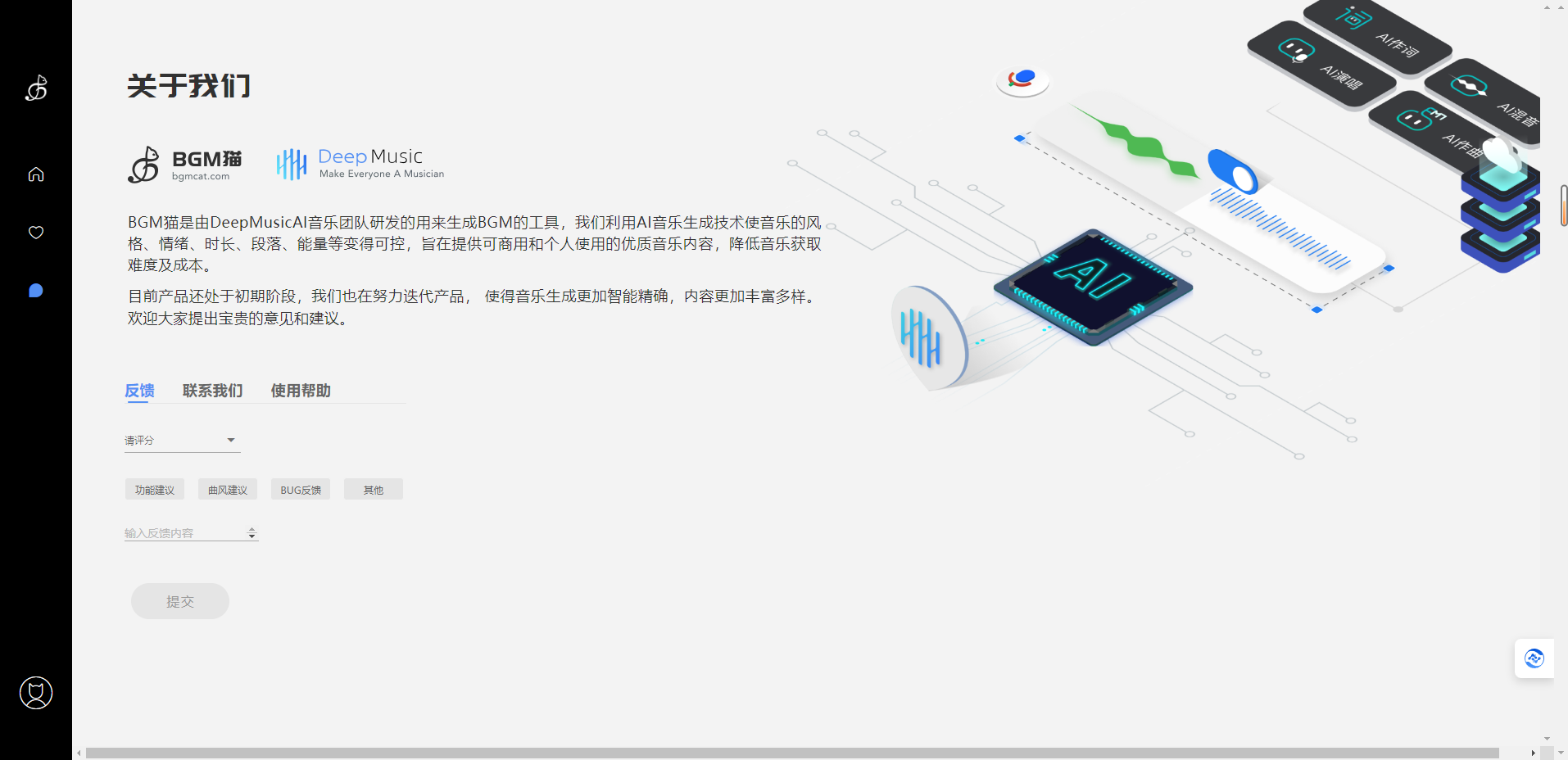Screen dimensions: 1568x760
Task: Select the 反馈 tab
Action: [x=139, y=391]
